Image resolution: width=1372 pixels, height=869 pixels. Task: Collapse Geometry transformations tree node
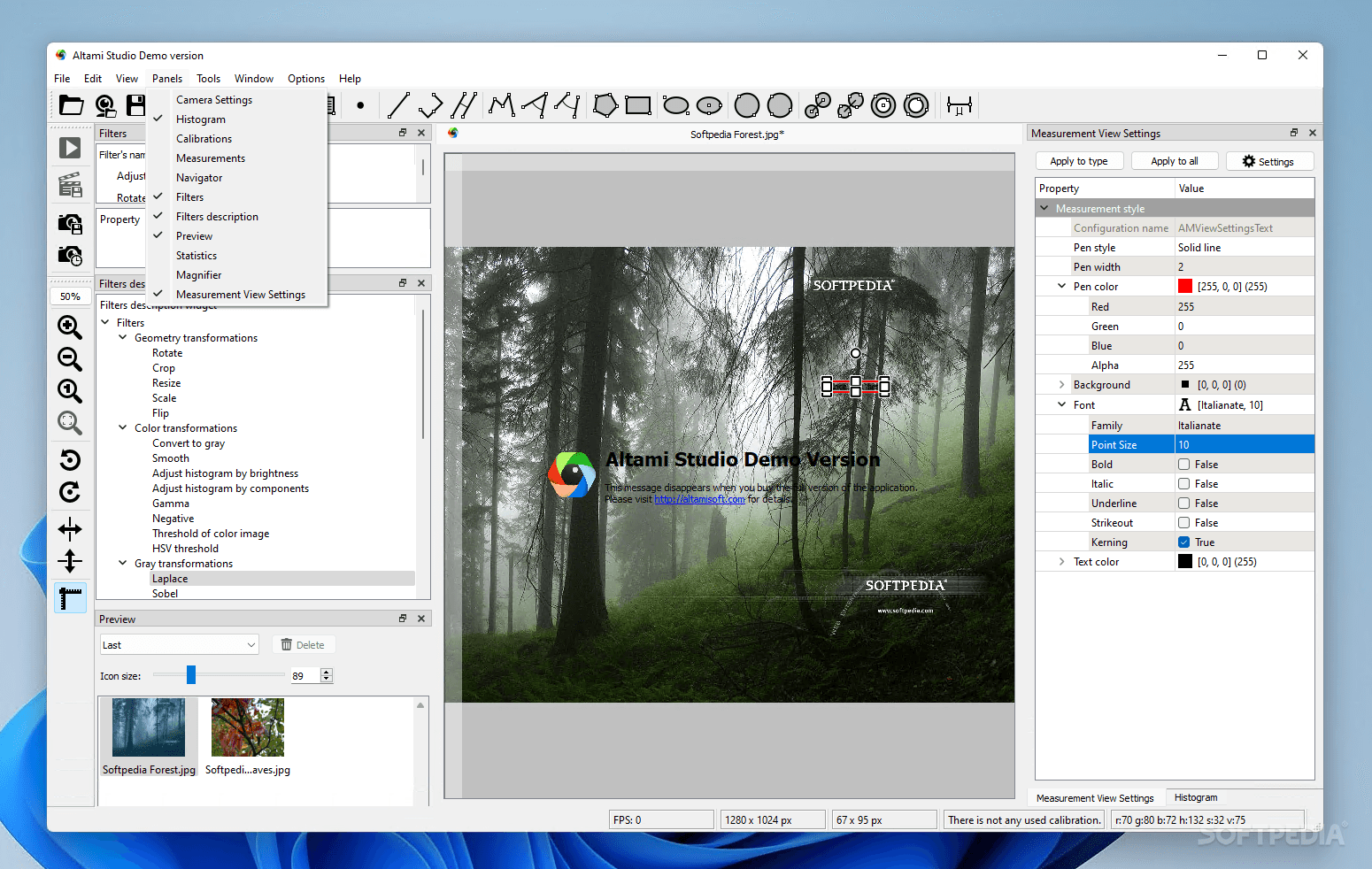(123, 338)
